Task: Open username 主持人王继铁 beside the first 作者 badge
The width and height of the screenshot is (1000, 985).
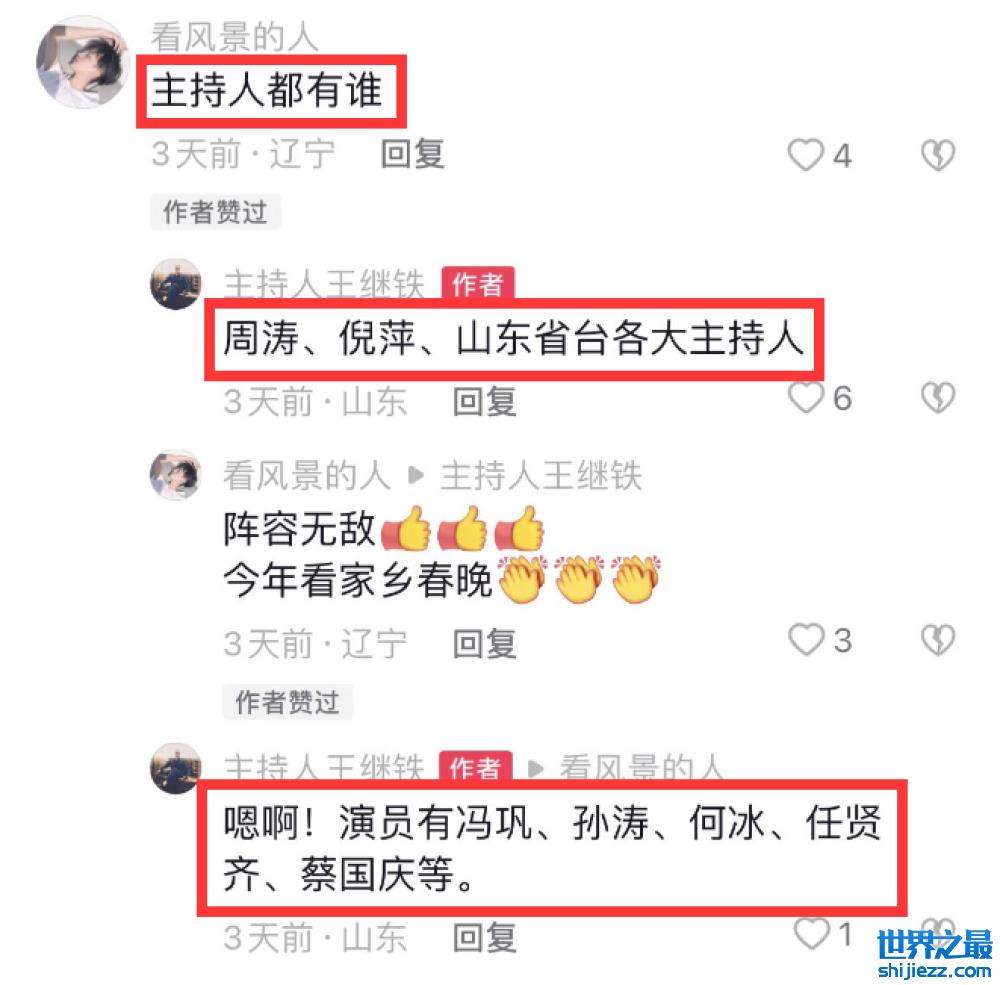Action: point(324,284)
